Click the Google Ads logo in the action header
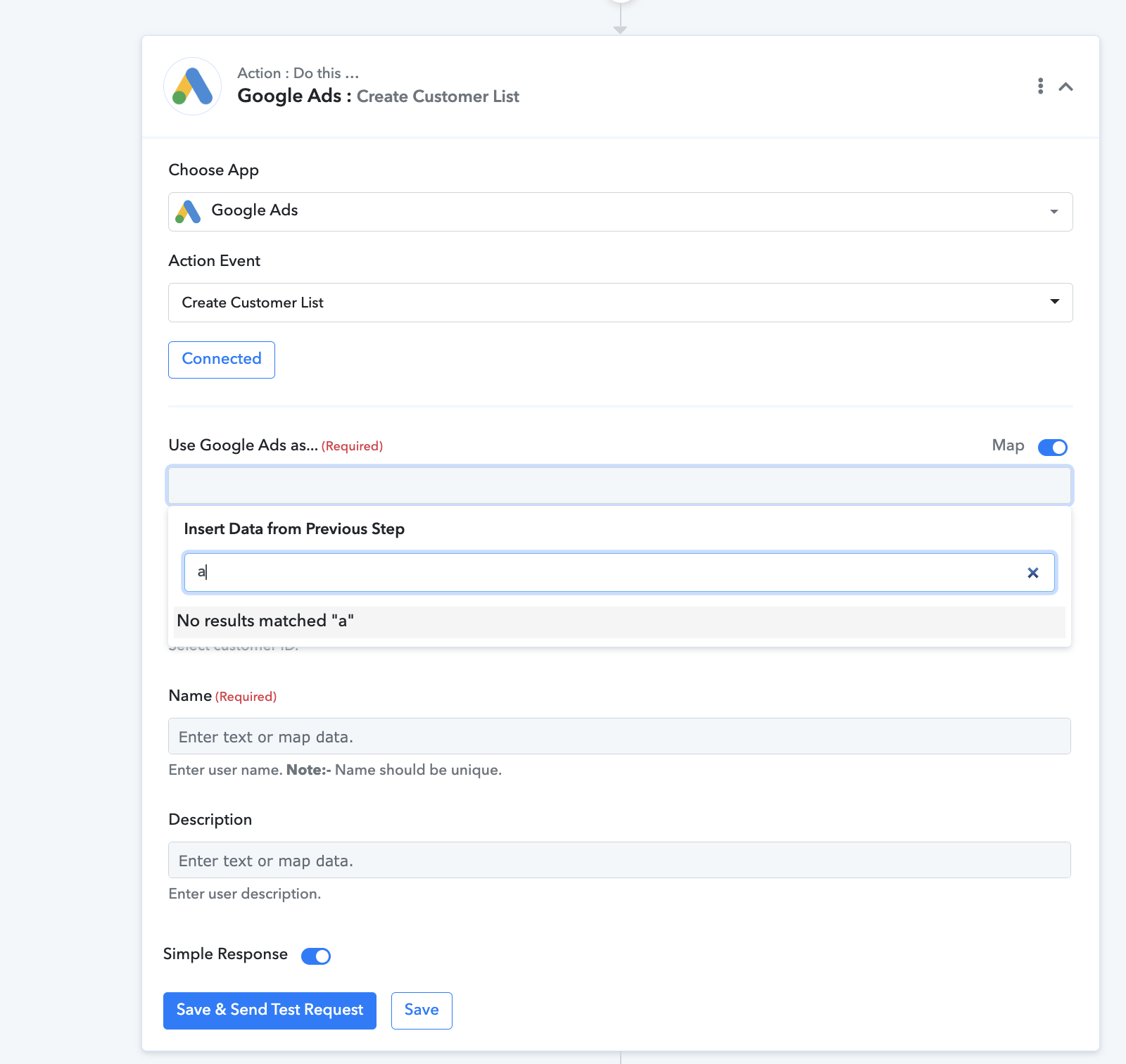The width and height of the screenshot is (1126, 1064). pyautogui.click(x=193, y=87)
